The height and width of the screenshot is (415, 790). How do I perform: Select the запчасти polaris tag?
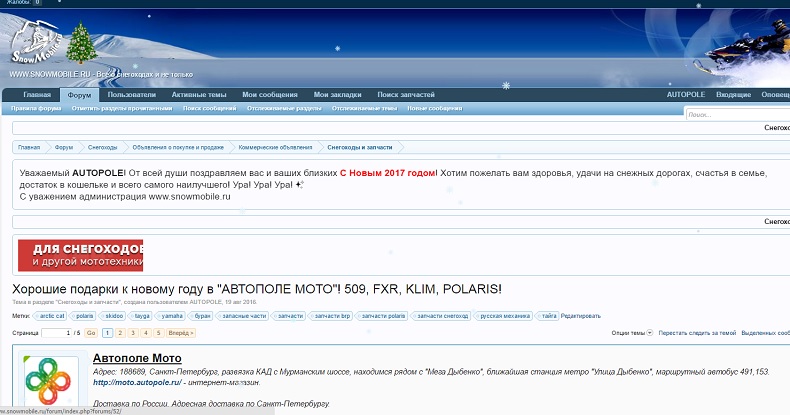pyautogui.click(x=382, y=316)
